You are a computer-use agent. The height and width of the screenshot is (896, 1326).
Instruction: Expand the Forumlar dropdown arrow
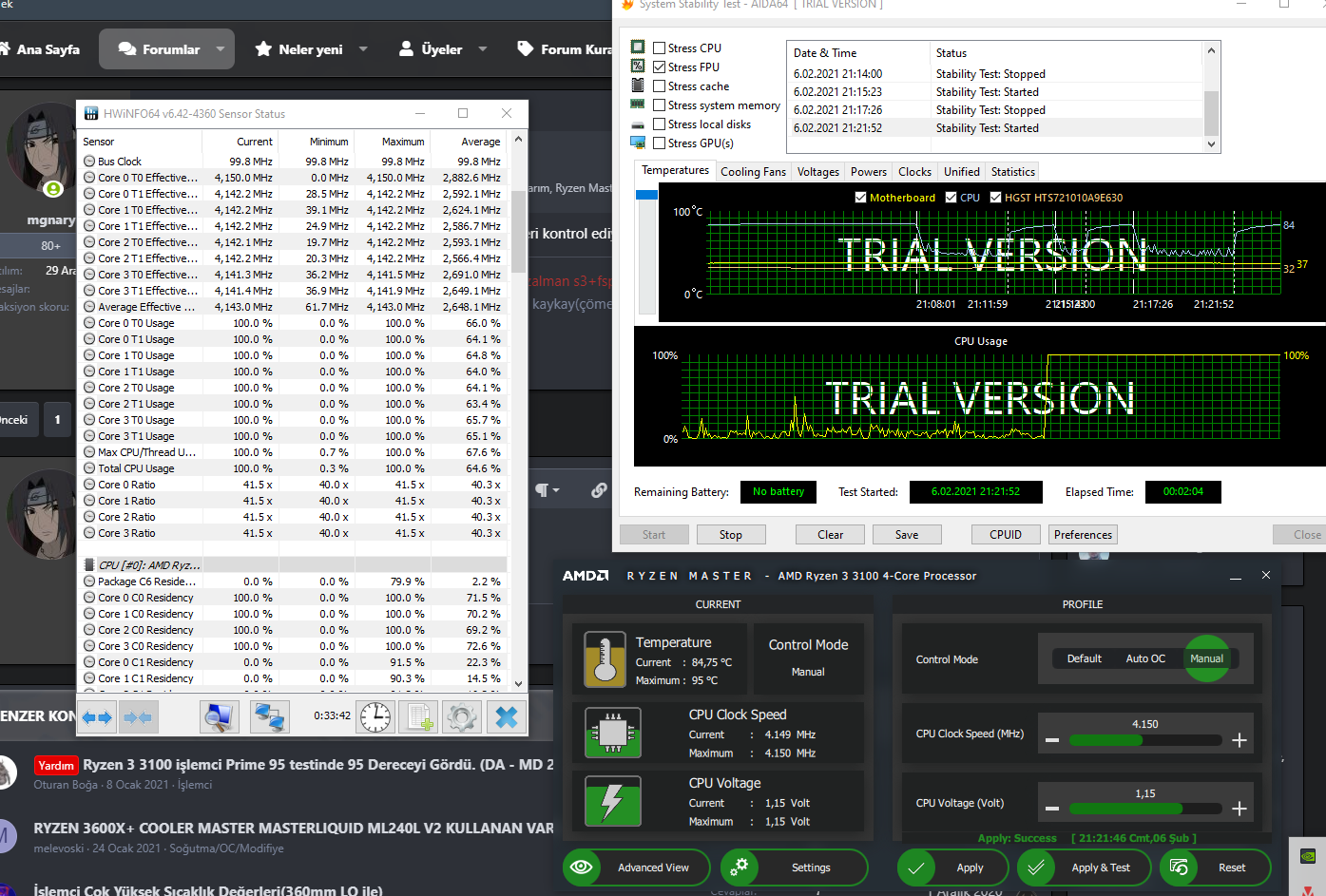tap(221, 48)
